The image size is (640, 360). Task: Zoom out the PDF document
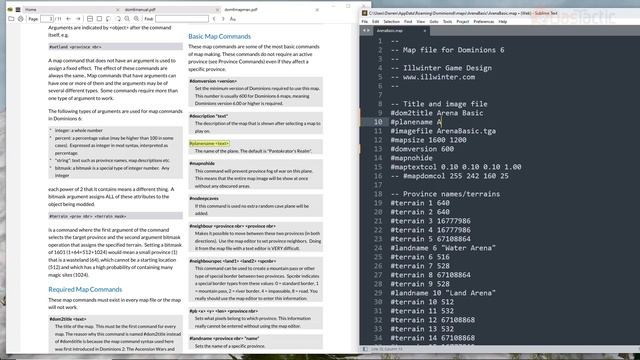point(127,19)
